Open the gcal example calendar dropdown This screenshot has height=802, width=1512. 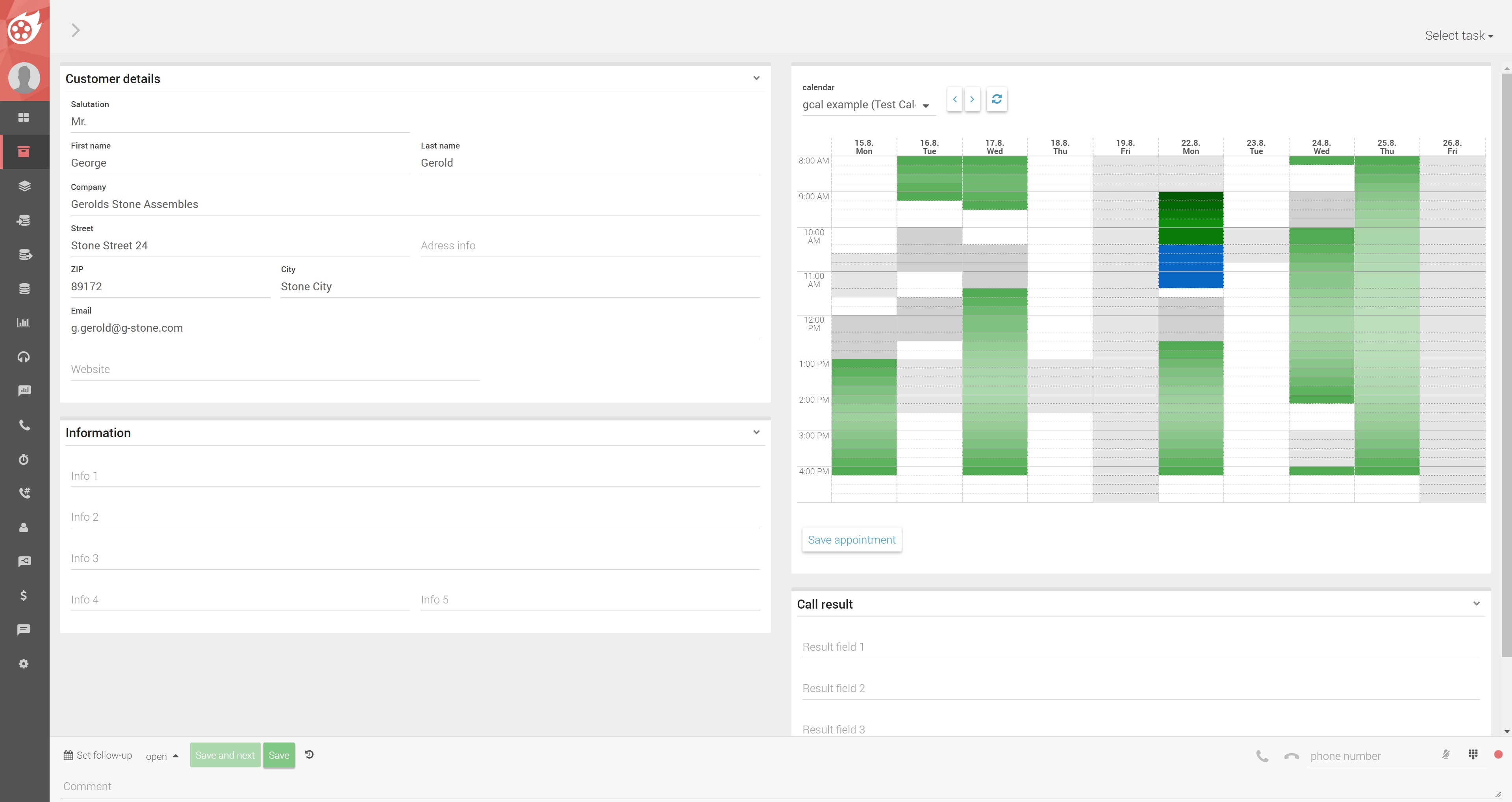click(866, 105)
